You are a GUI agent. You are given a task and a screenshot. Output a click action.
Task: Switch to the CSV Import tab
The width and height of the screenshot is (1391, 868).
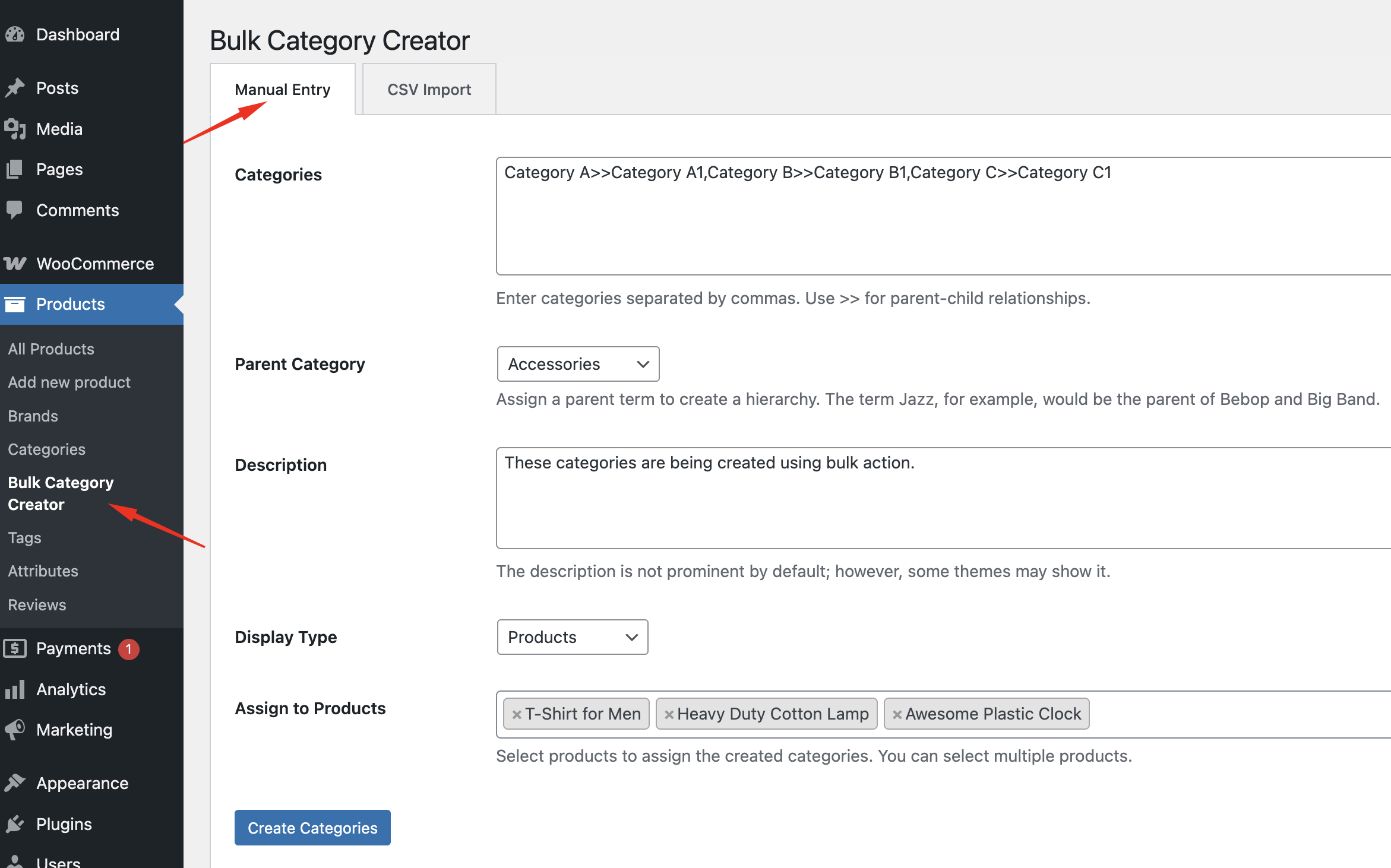[x=429, y=89]
